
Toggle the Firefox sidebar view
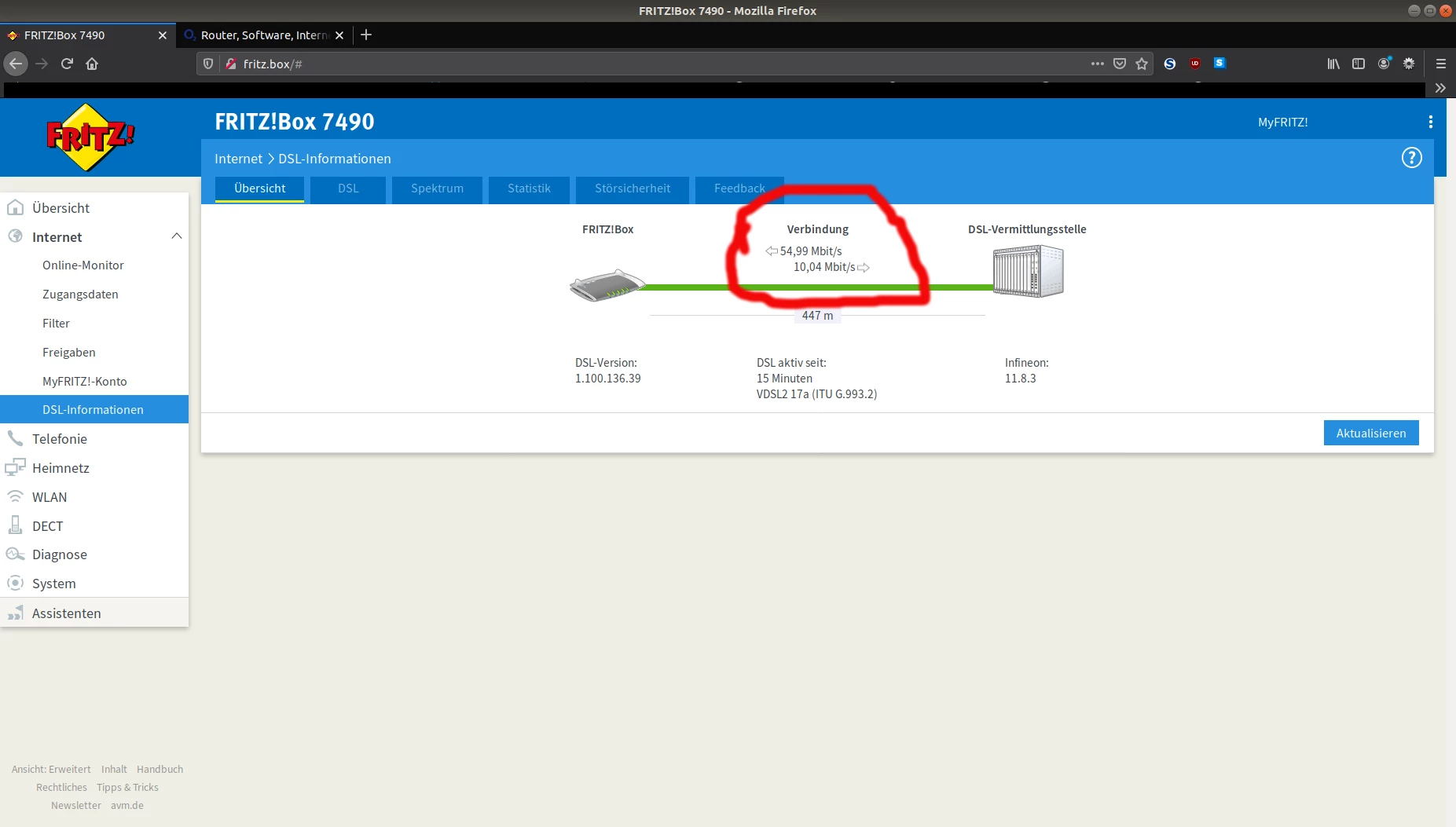click(x=1359, y=64)
